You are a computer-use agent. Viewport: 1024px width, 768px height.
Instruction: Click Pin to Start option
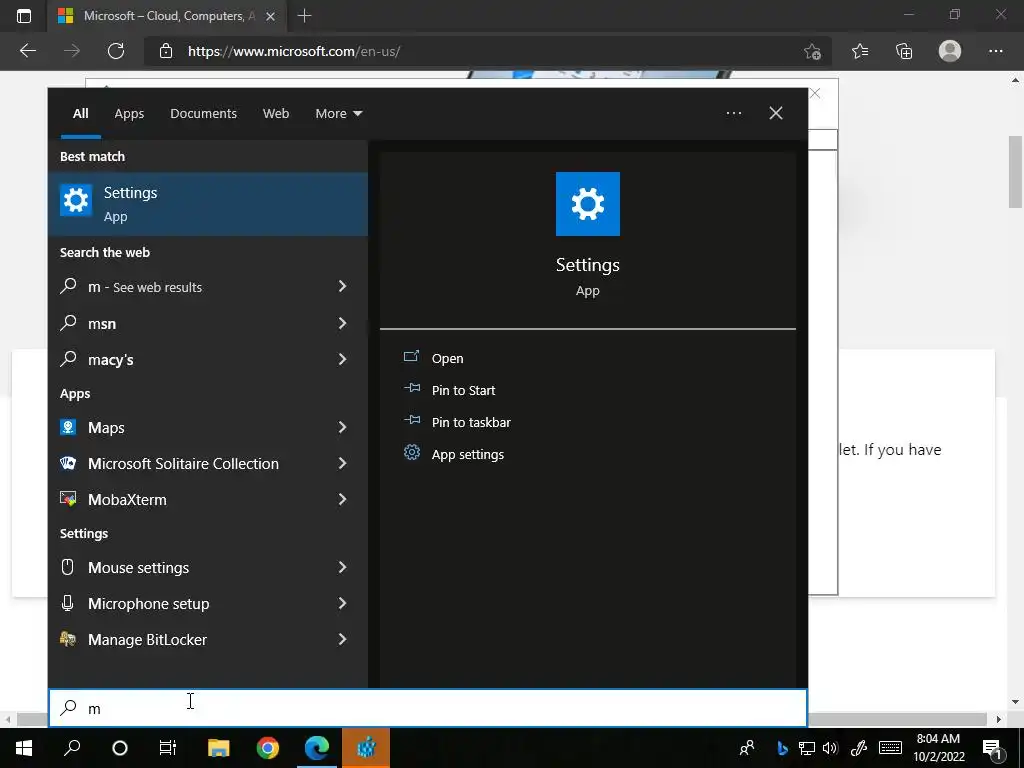click(x=463, y=390)
